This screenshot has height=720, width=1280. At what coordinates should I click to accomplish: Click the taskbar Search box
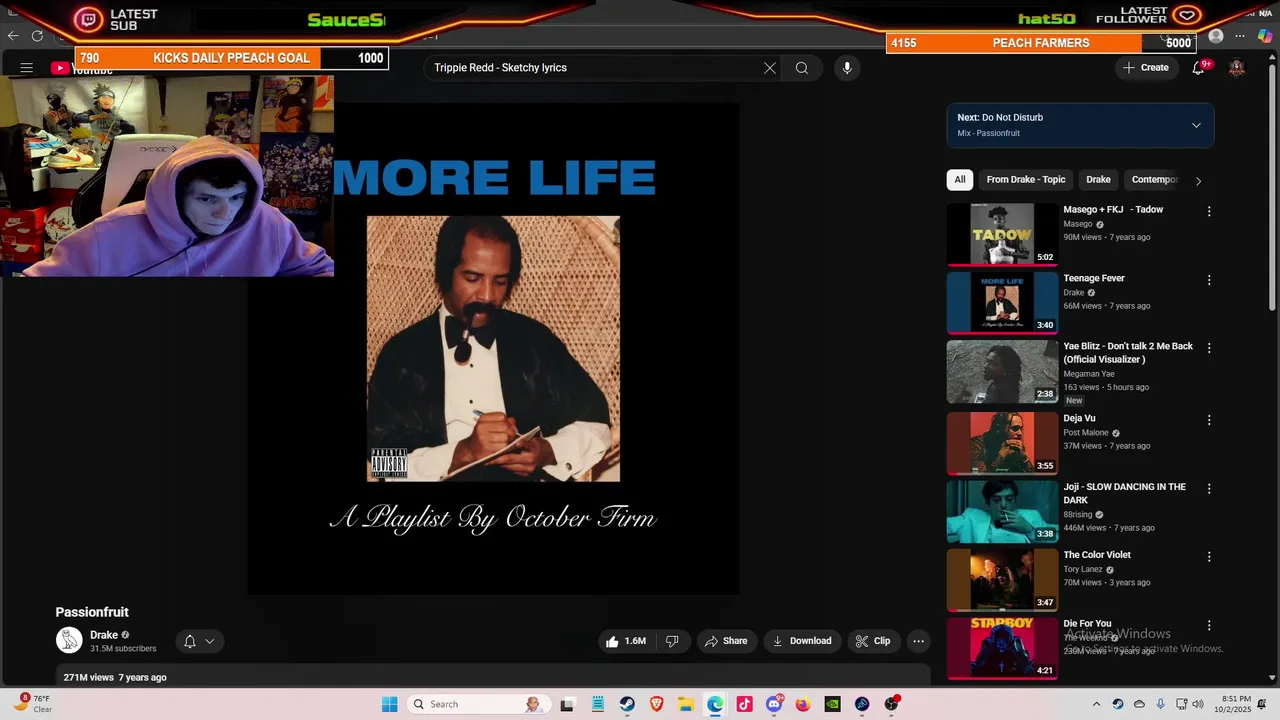(478, 704)
